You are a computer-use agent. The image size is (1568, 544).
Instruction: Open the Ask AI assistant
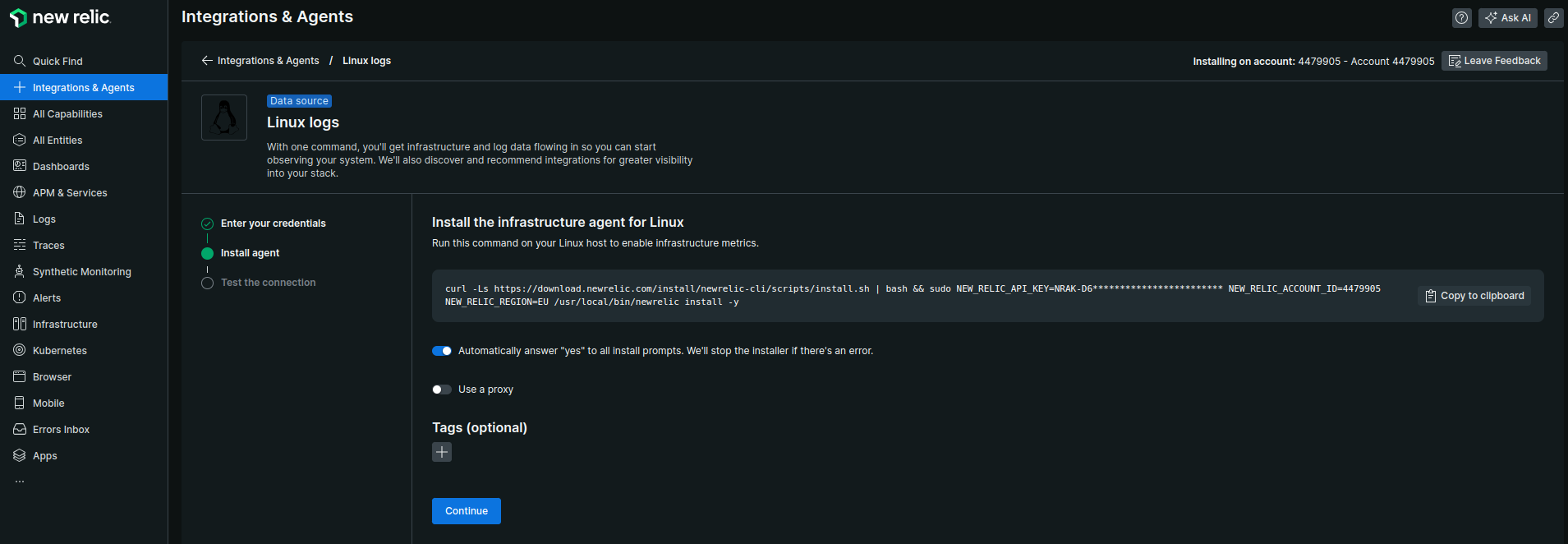[x=1508, y=17]
